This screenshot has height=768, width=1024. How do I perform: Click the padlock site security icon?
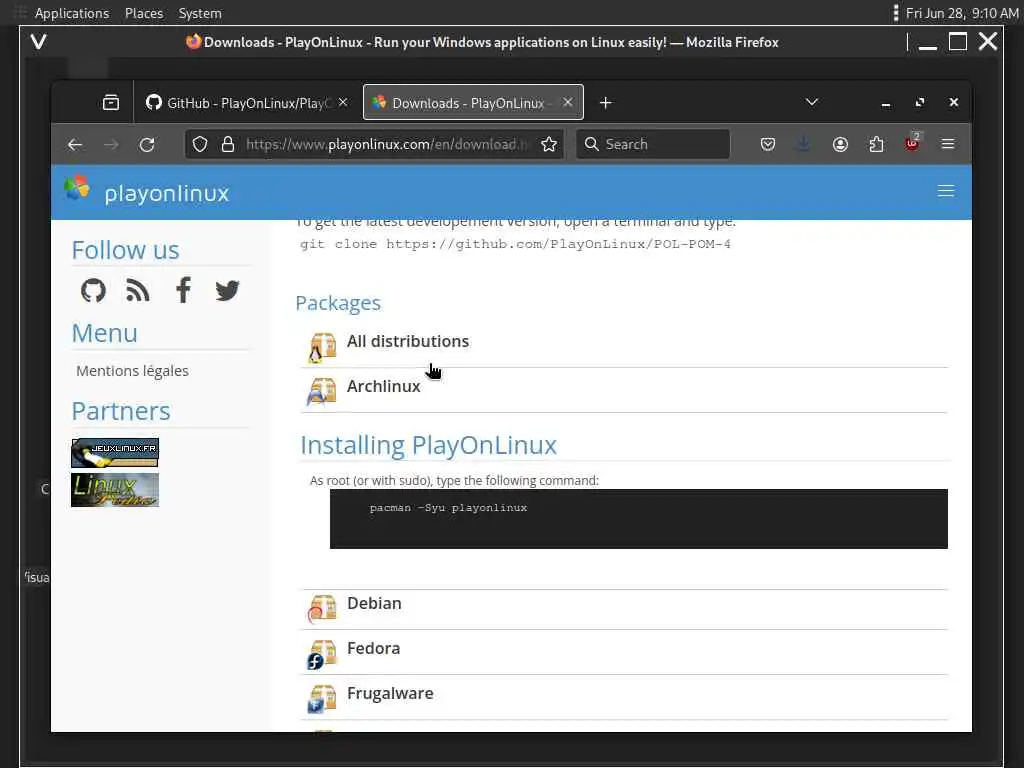coord(228,144)
